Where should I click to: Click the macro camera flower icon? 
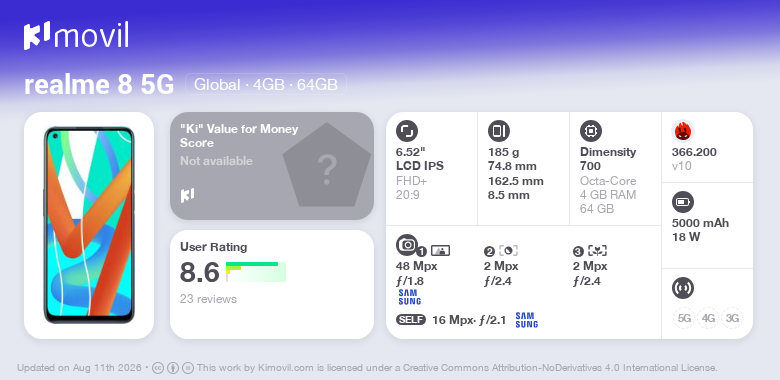(x=597, y=251)
